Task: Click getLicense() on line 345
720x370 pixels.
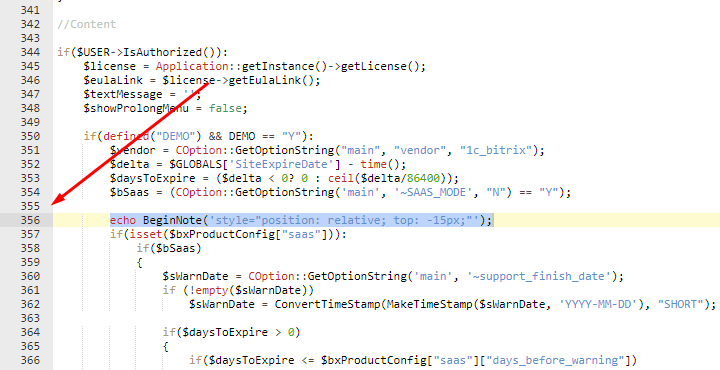Action: [380, 67]
